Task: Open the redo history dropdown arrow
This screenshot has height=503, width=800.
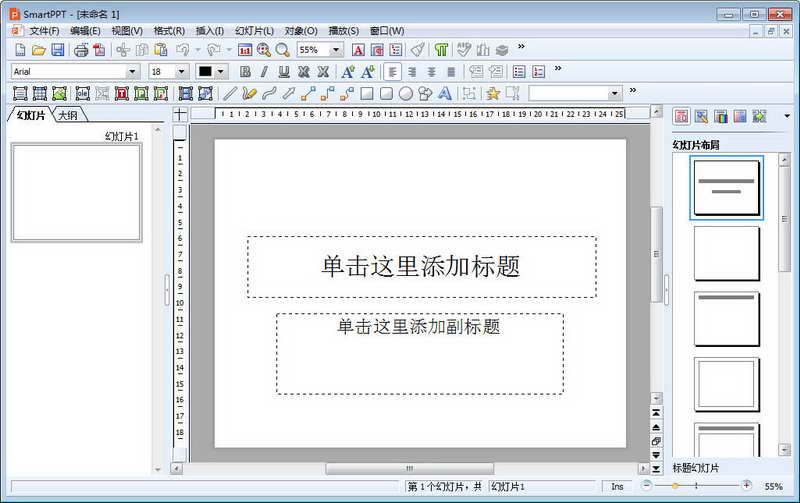Action: [x=229, y=50]
